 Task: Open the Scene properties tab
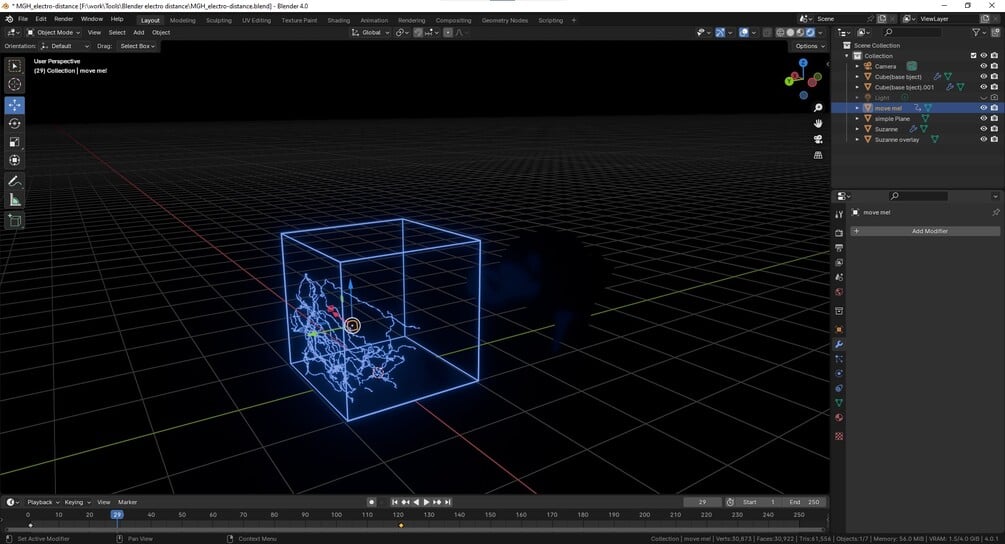pos(838,277)
